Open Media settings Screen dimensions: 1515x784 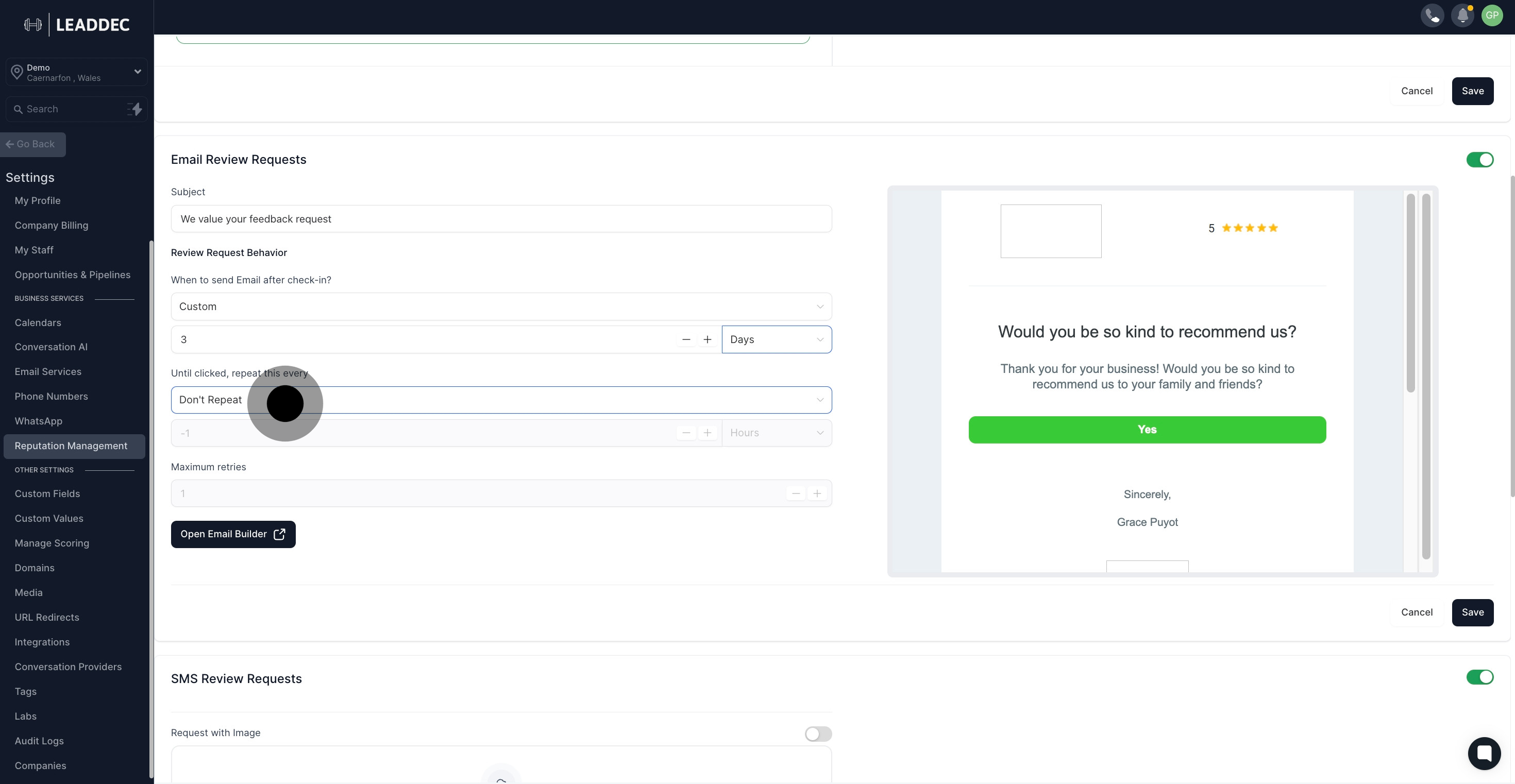point(29,593)
